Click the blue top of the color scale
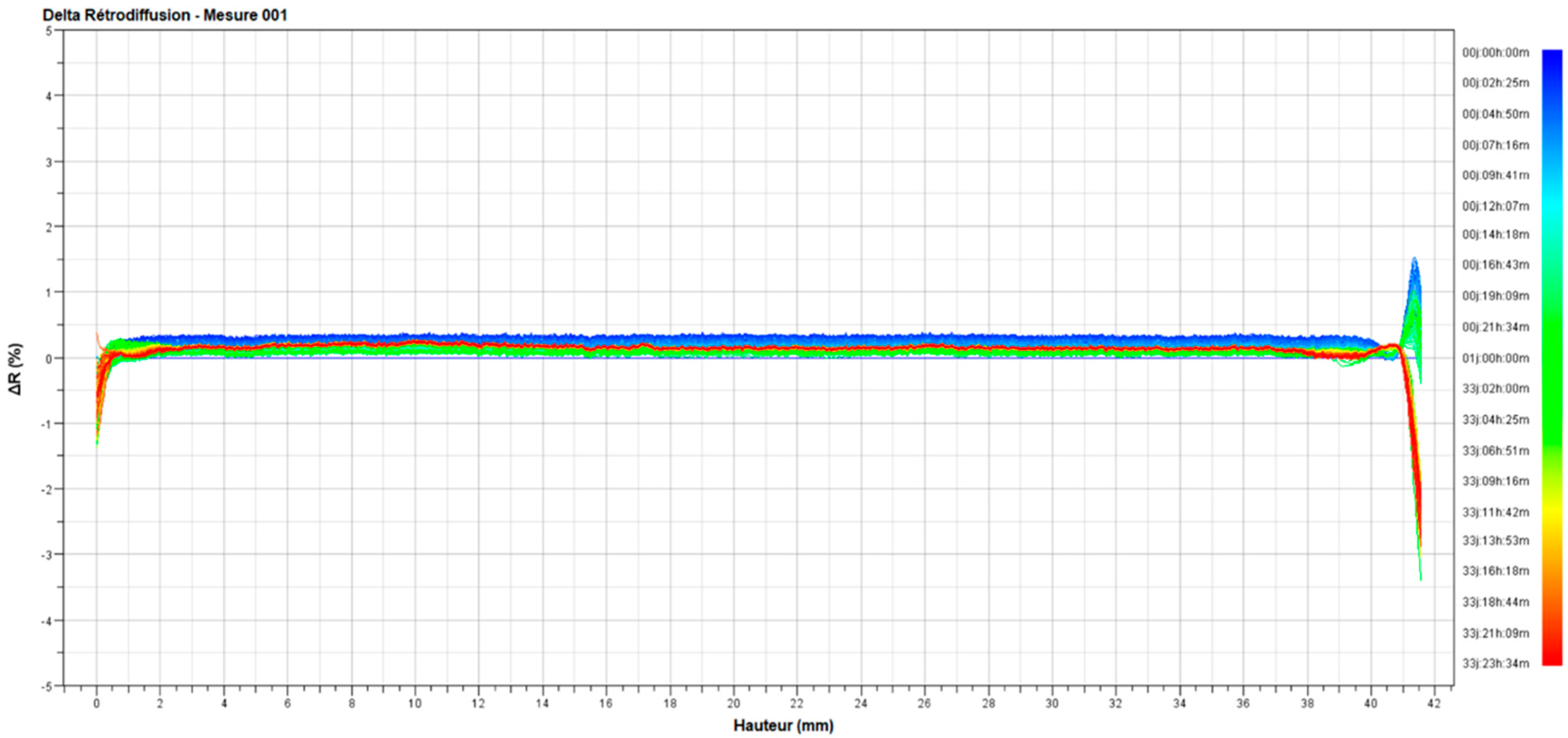Viewport: 1568px width, 738px height. tap(1552, 56)
